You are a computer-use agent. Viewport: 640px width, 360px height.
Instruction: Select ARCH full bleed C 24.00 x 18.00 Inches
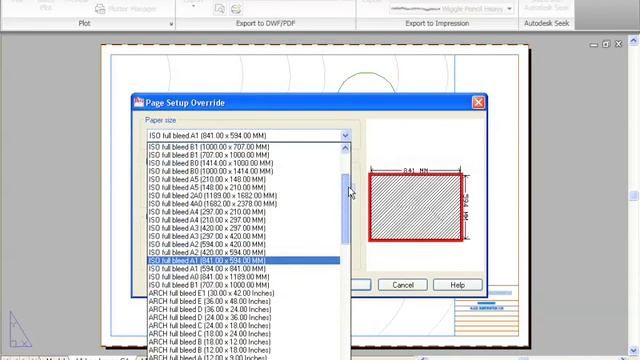(x=244, y=326)
